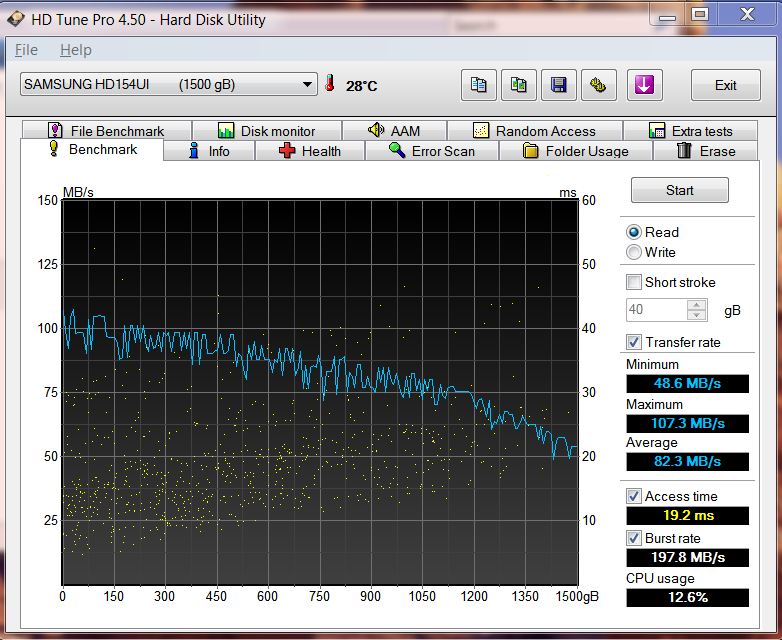Switch to the Health tab
This screenshot has height=640, width=782.
[x=310, y=151]
